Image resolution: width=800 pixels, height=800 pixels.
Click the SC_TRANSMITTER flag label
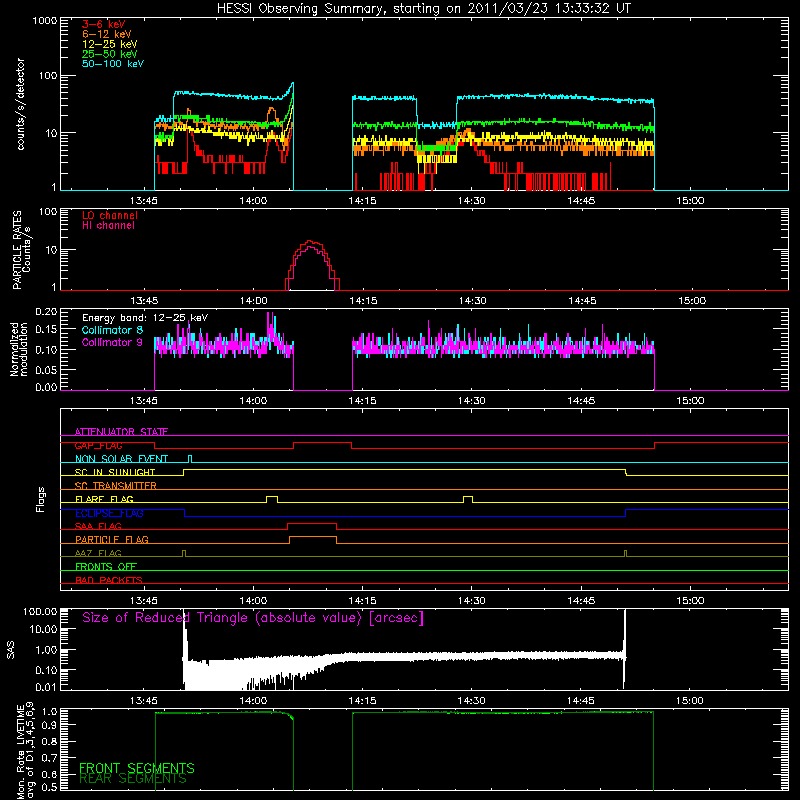click(x=116, y=486)
